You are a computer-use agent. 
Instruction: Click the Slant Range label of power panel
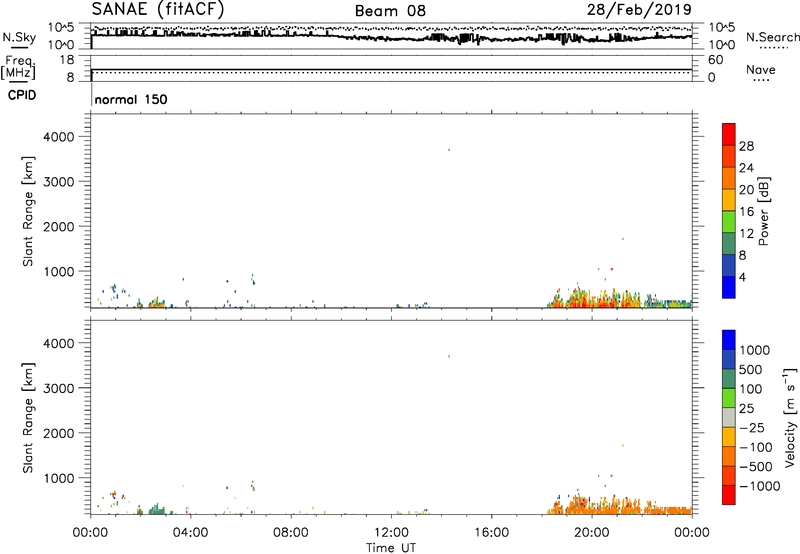28,211
